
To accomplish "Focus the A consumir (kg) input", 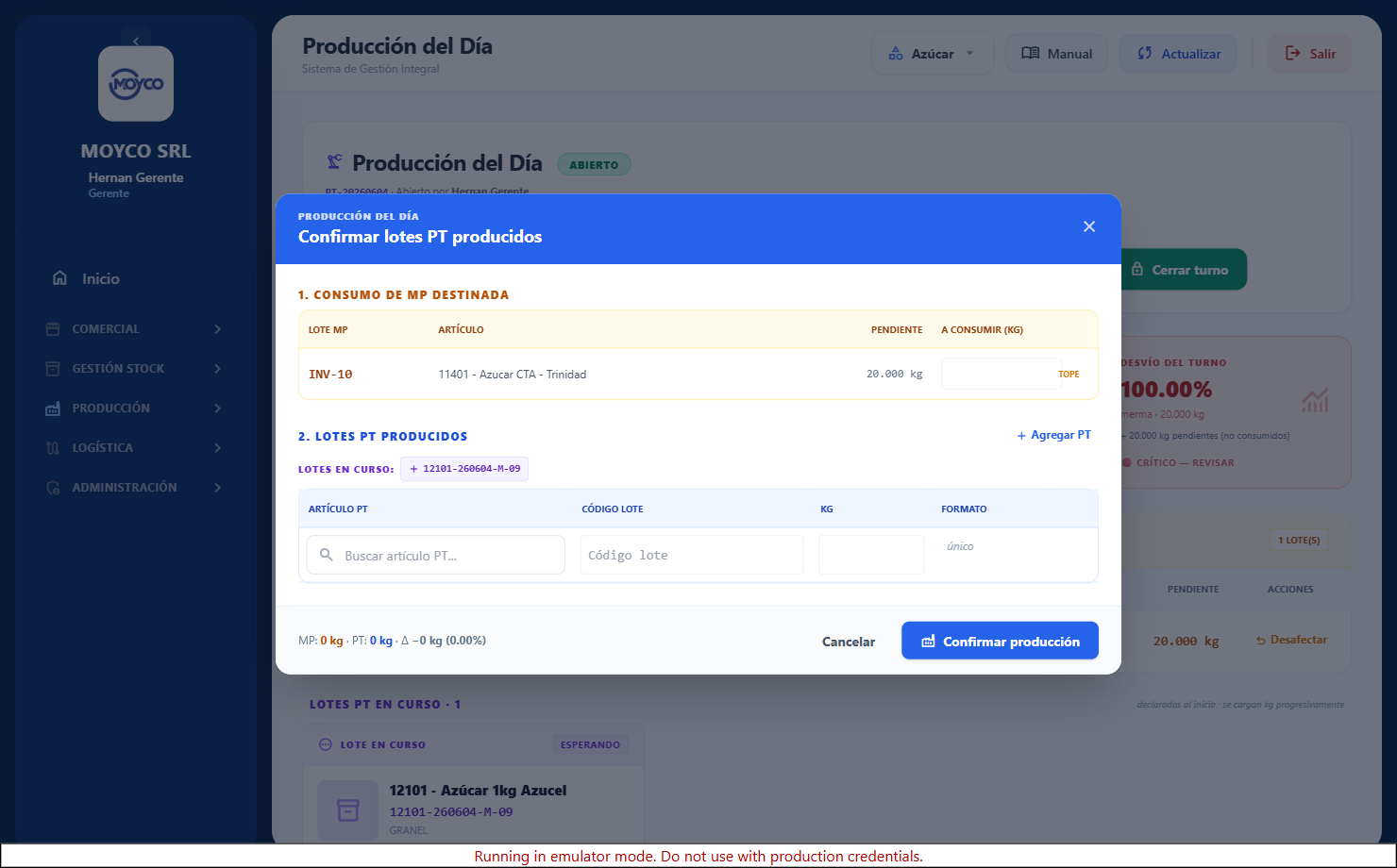I will [1001, 374].
